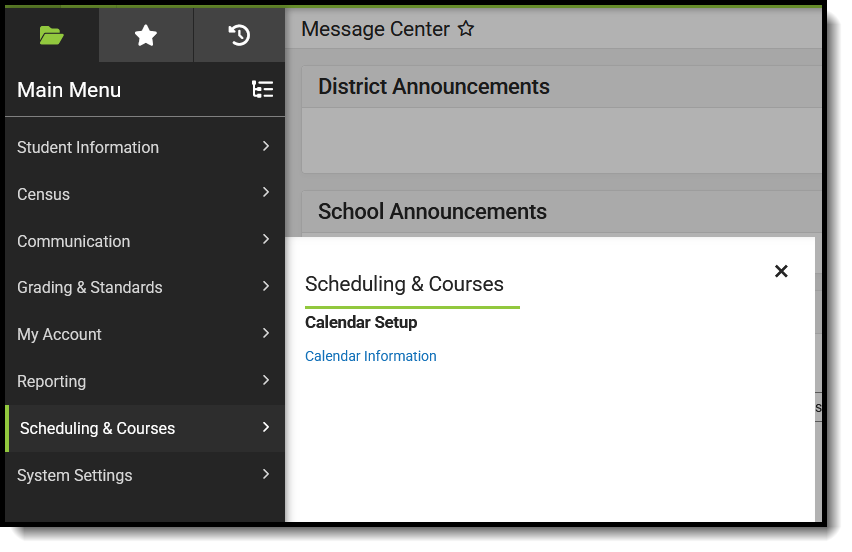Image resolution: width=852 pixels, height=552 pixels.
Task: Expand the Student Information chevron
Action: (266, 146)
